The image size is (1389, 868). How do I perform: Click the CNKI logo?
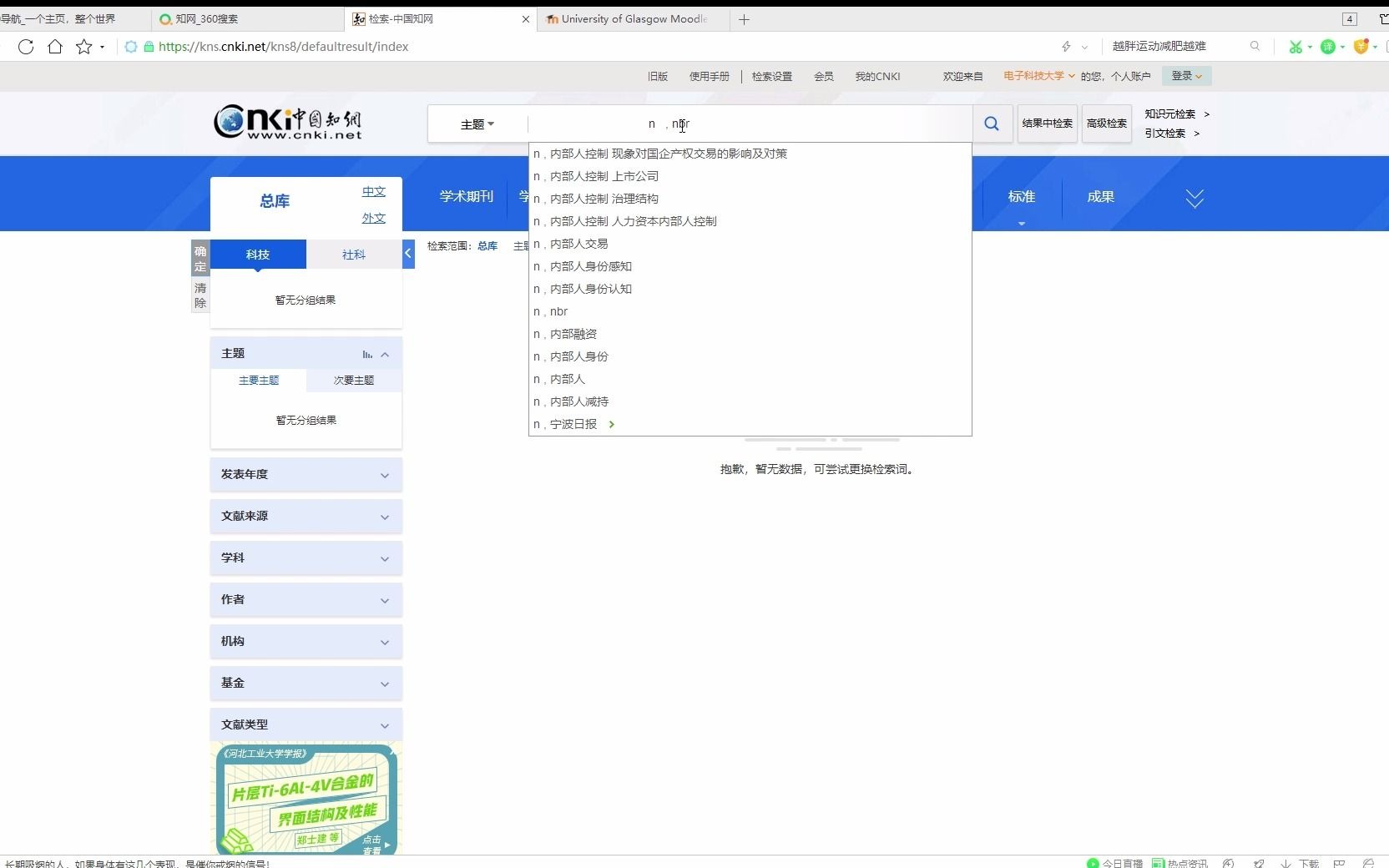[288, 123]
